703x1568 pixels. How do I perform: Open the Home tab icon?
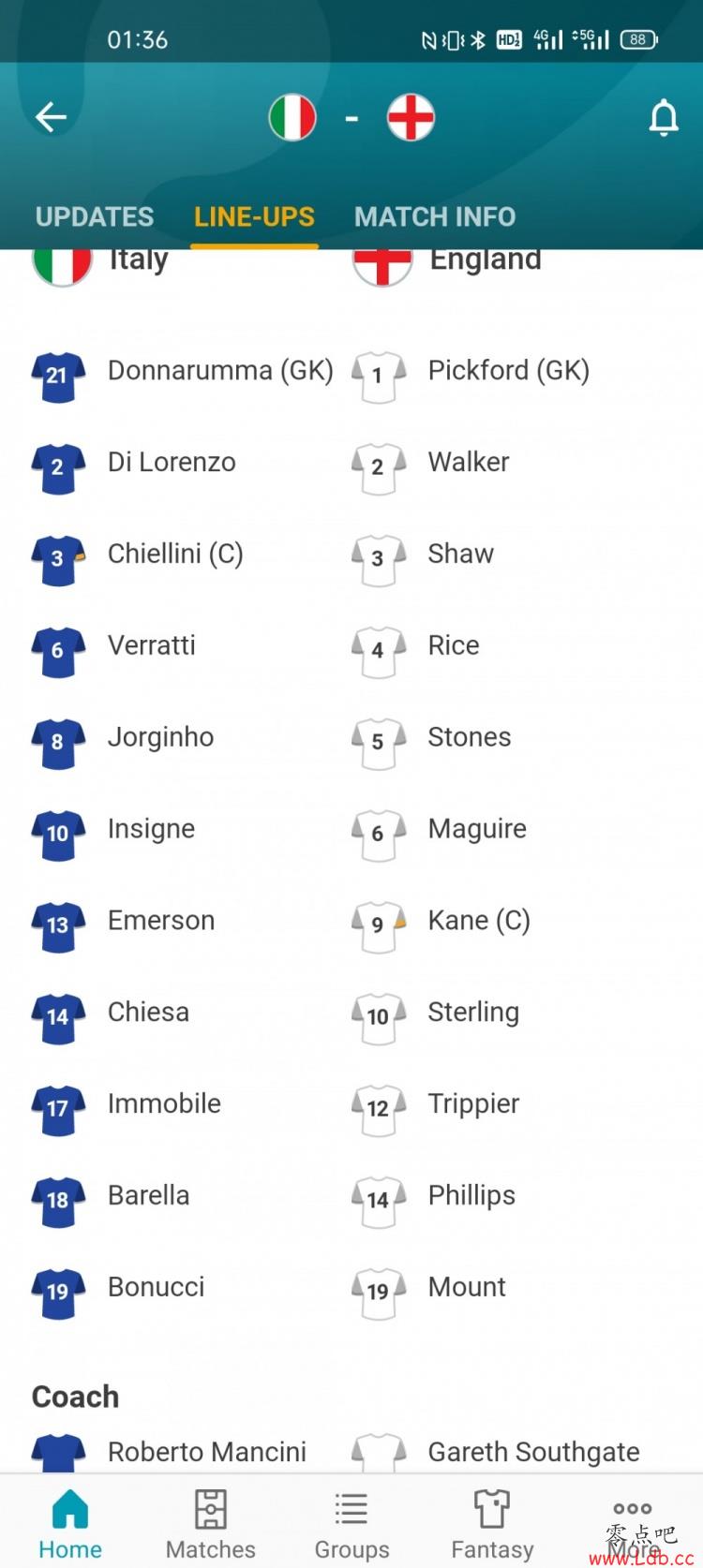click(x=70, y=1509)
